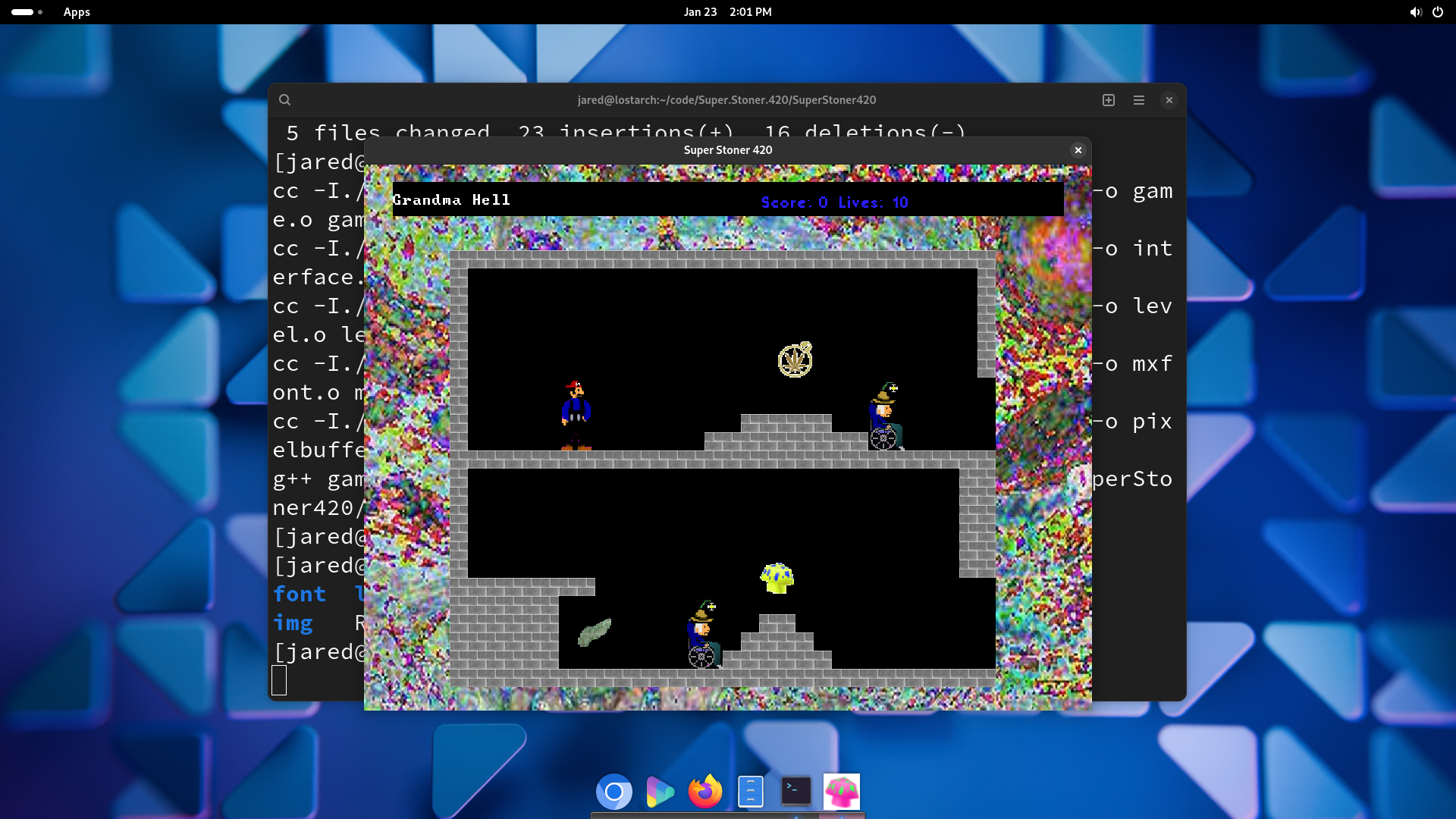This screenshot has height=819, width=1456.
Task: Click the green bud item near the lower-left bricks
Action: pyautogui.click(x=595, y=632)
